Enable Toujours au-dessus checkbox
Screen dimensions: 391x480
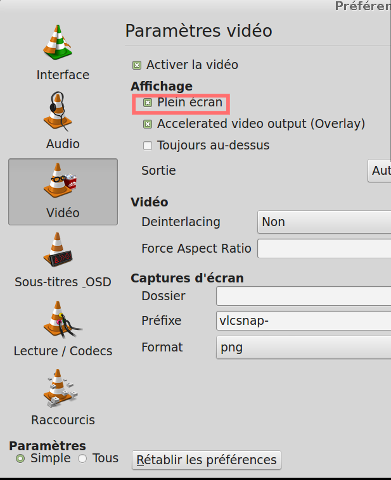147,146
